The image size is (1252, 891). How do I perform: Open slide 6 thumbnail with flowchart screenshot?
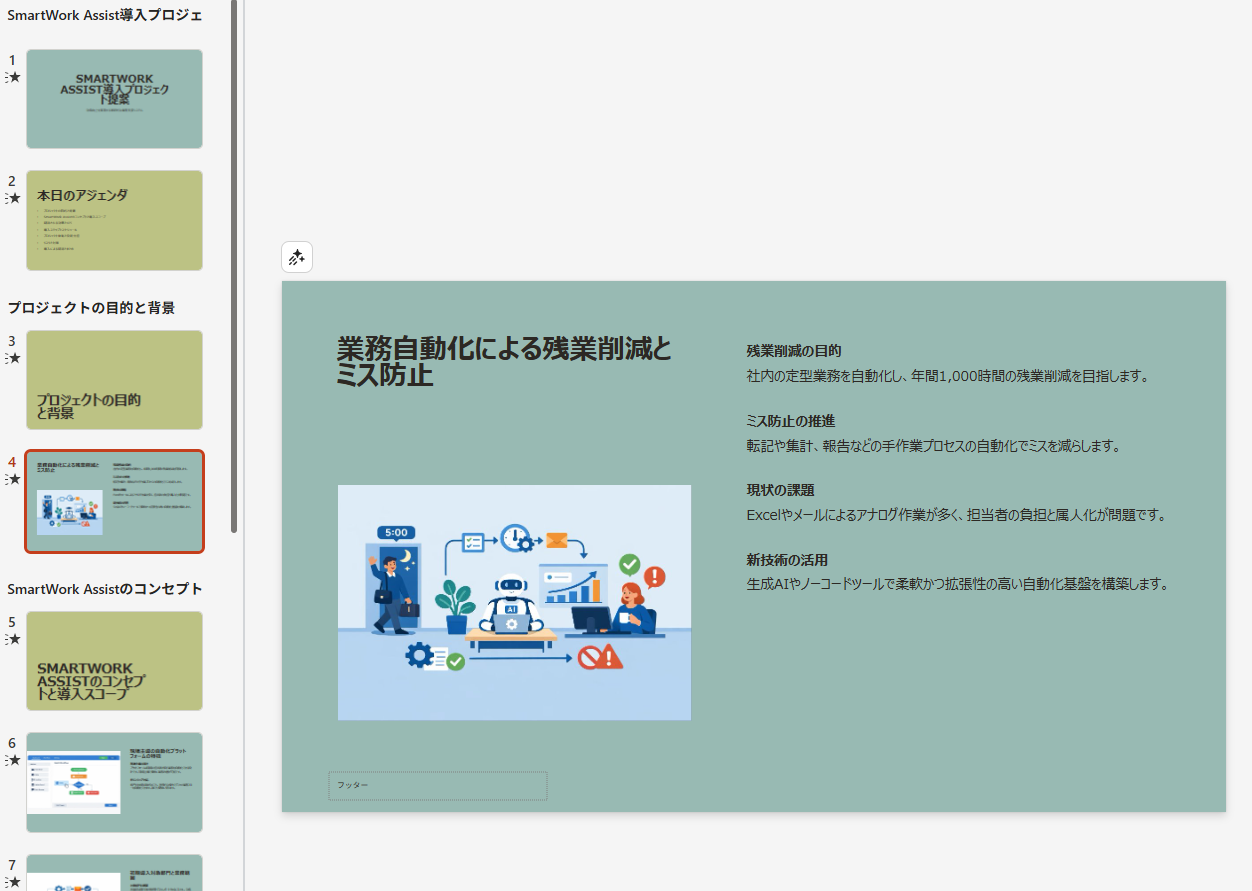[114, 782]
